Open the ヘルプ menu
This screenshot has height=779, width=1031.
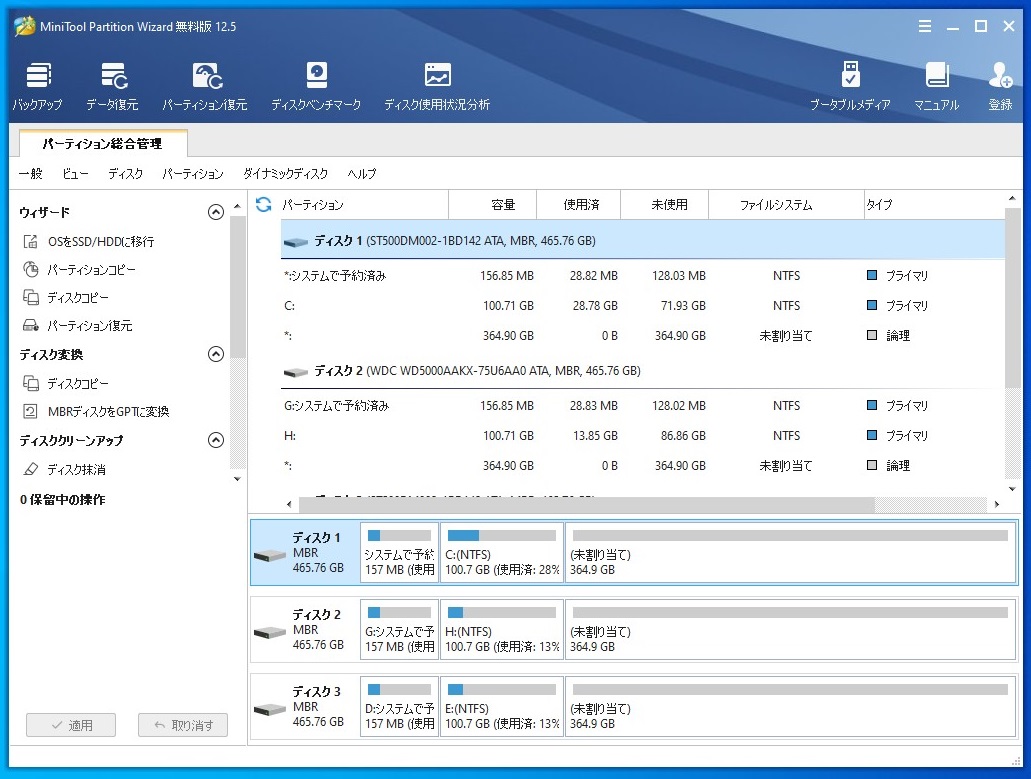(x=362, y=174)
